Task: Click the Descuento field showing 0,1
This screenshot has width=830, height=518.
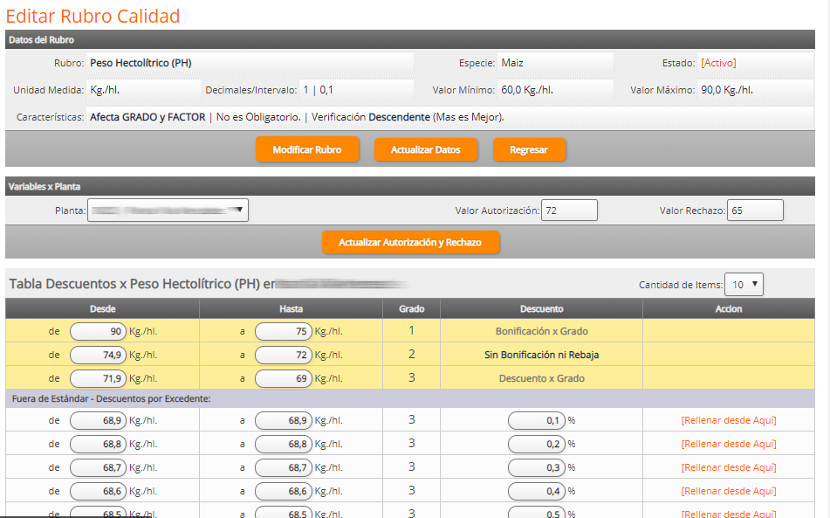Action: (536, 420)
